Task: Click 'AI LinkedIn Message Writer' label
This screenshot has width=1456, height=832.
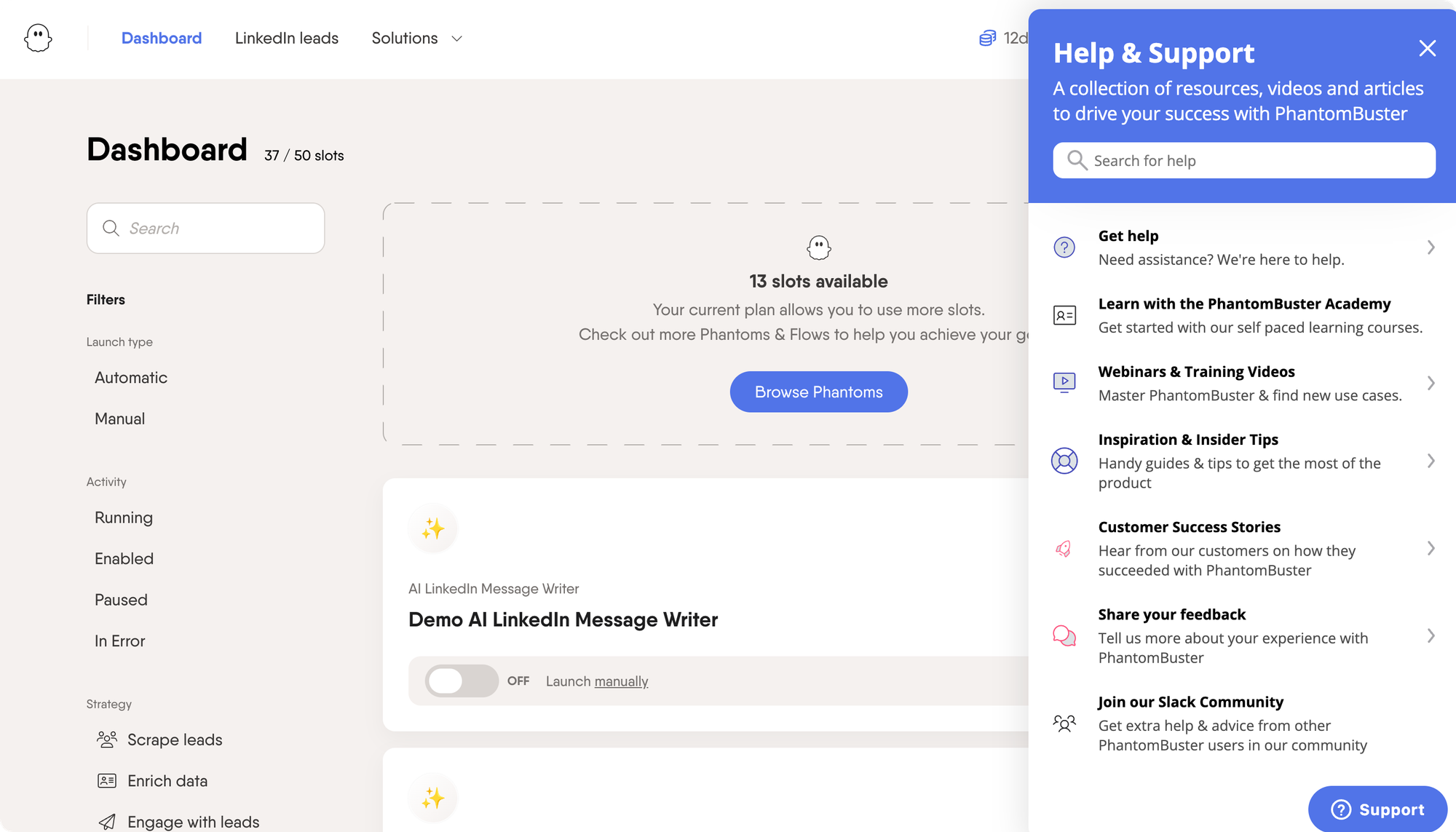Action: tap(494, 588)
